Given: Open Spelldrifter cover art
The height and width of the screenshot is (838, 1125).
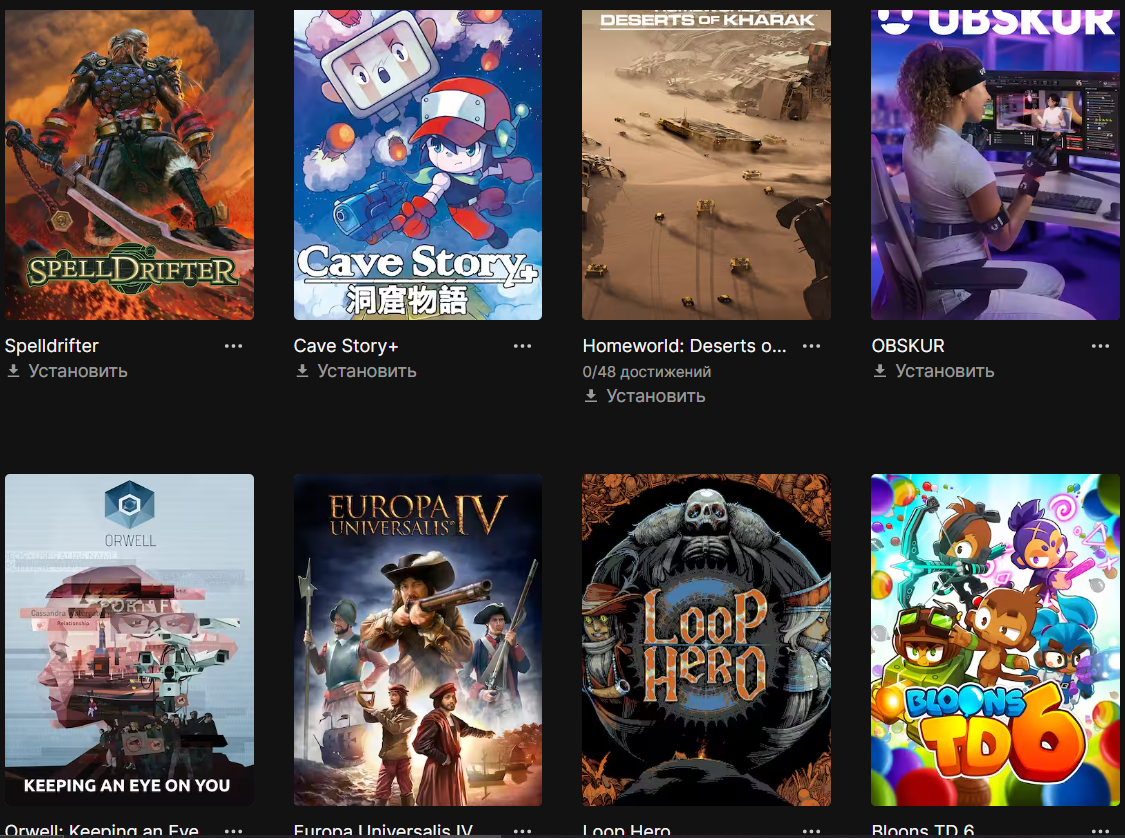Looking at the screenshot, I should click(129, 164).
